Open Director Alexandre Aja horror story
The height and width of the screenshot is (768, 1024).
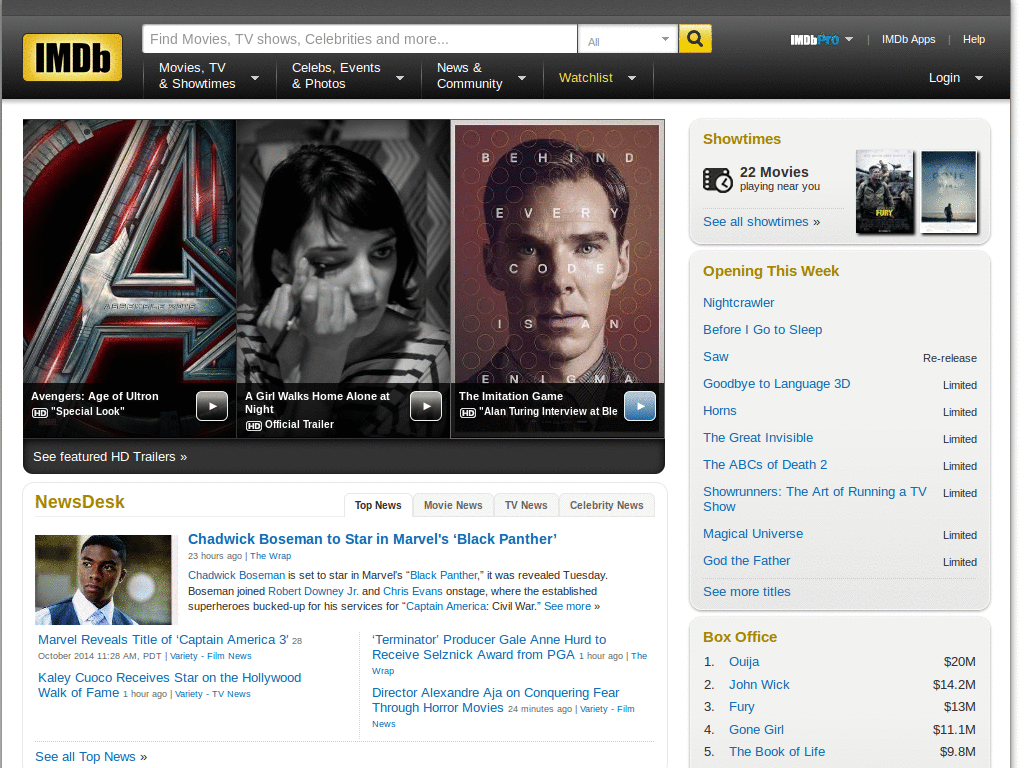click(x=495, y=700)
